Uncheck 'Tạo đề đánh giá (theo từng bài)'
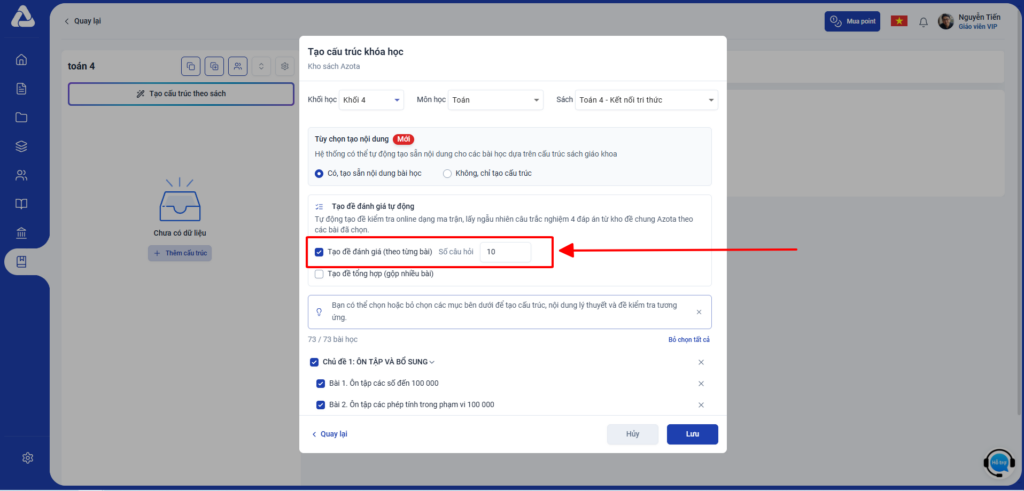The height and width of the screenshot is (491, 1024). [x=319, y=252]
